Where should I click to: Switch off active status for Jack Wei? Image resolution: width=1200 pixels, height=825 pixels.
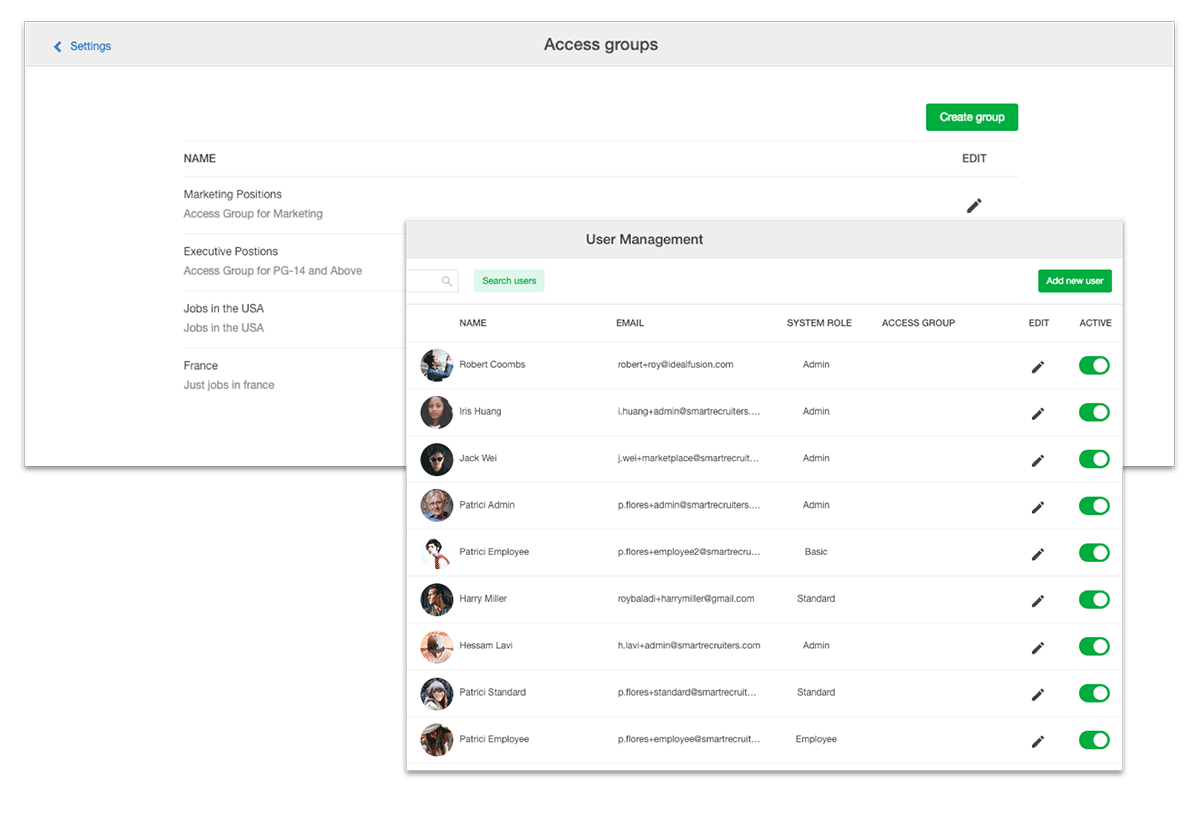[x=1094, y=459]
